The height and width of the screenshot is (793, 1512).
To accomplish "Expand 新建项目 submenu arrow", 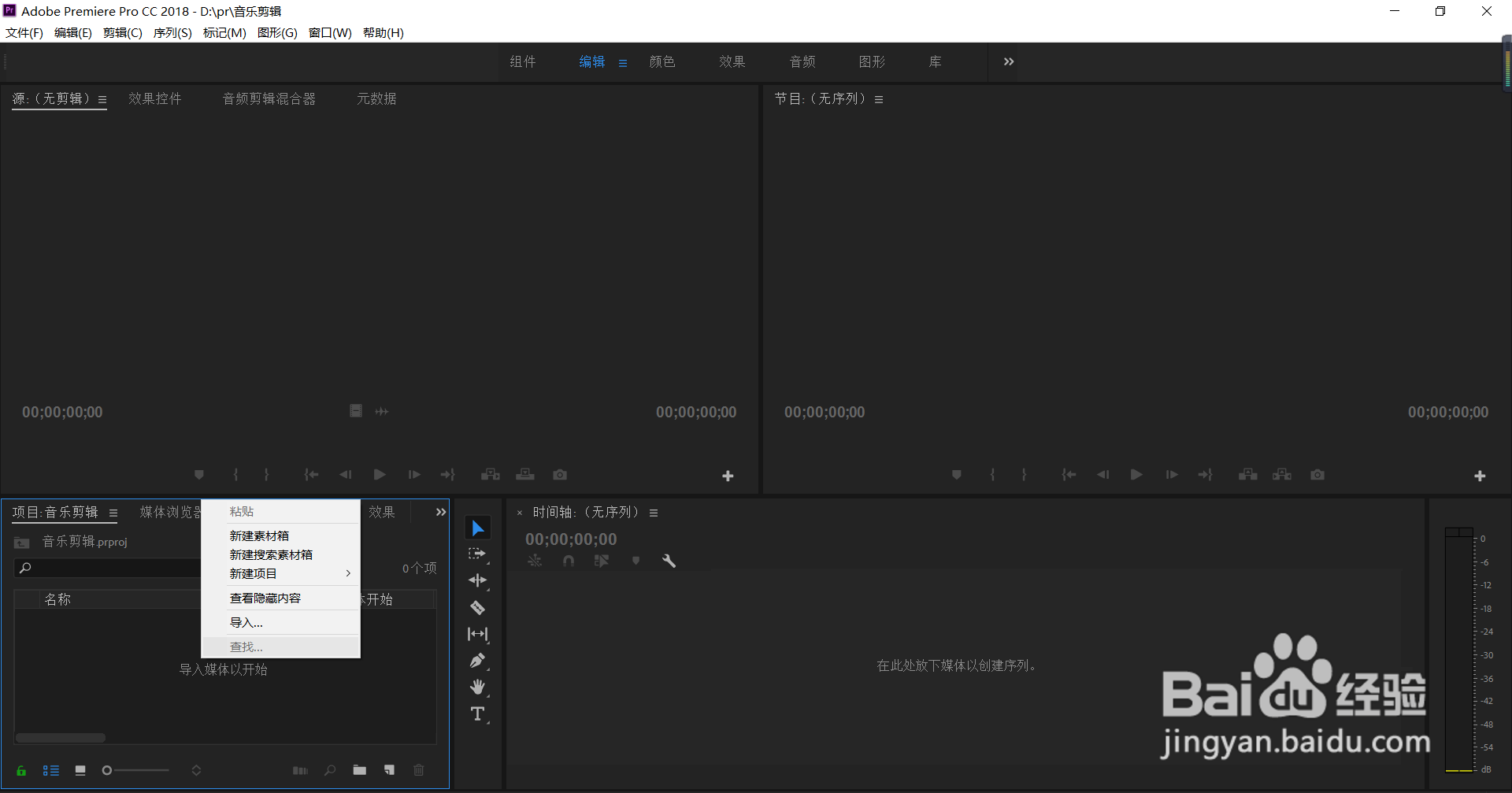I will coord(348,573).
